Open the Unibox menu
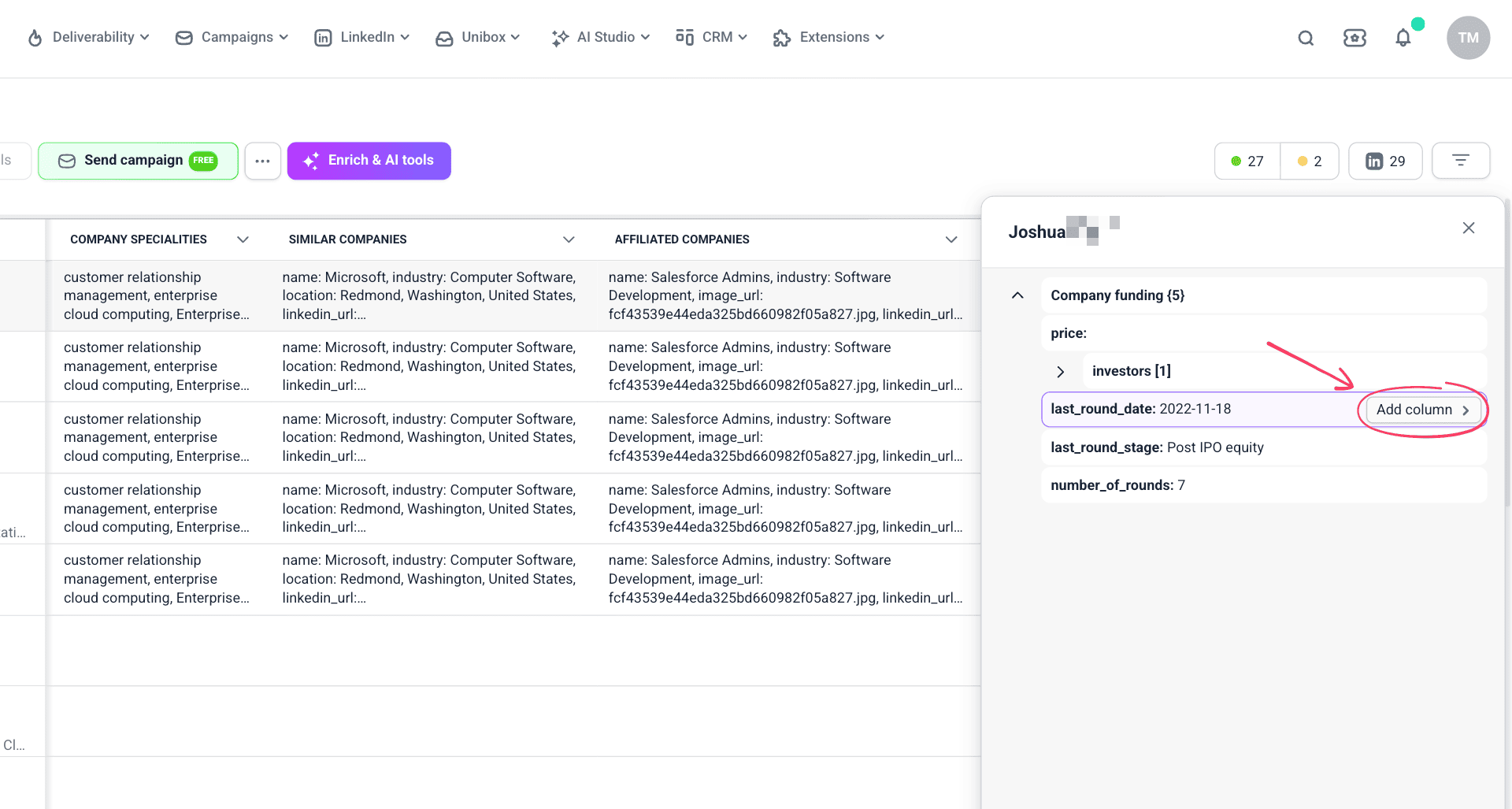The width and height of the screenshot is (1512, 809). 477,37
